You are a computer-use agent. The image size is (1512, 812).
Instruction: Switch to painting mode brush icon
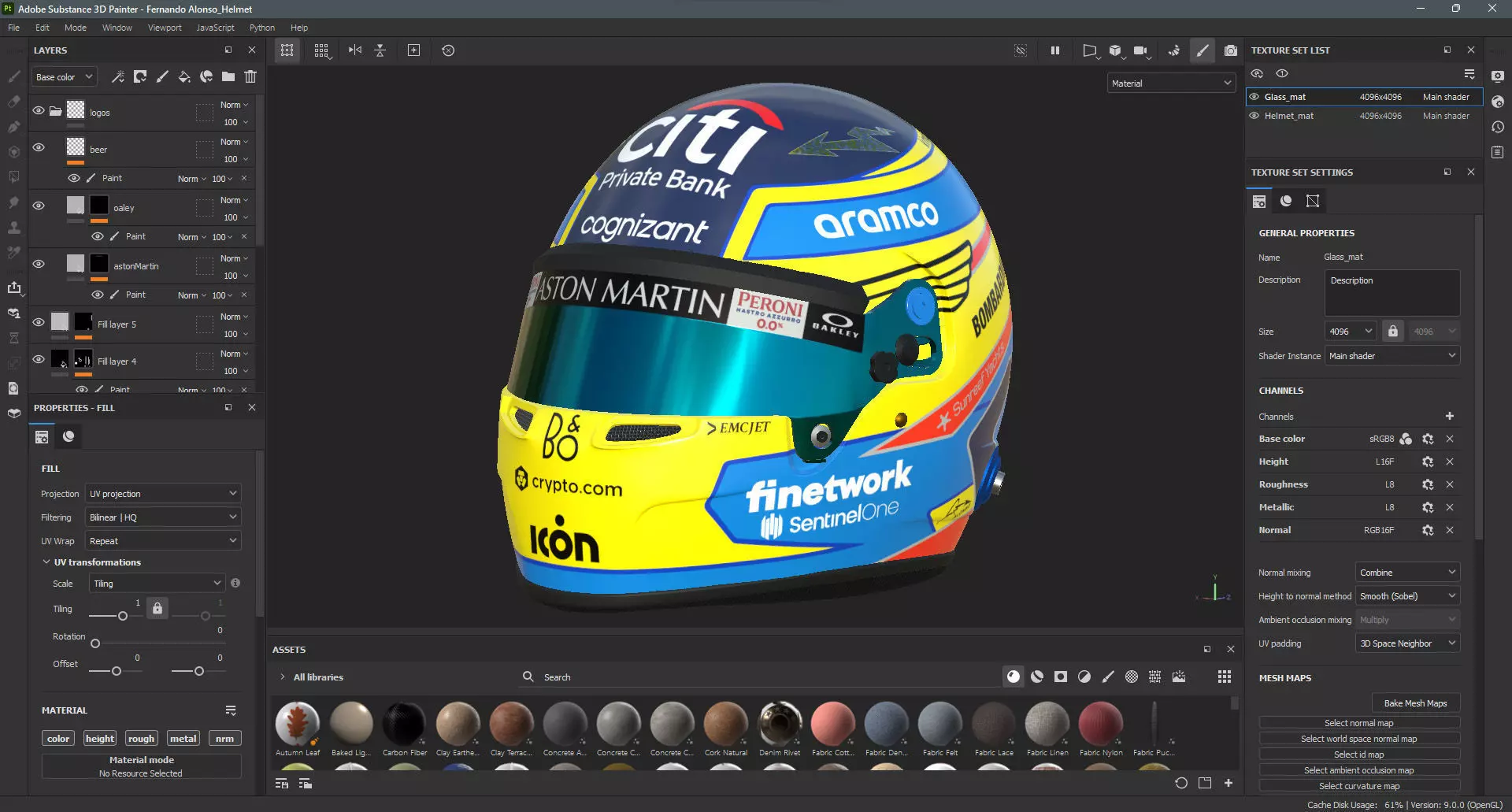pyautogui.click(x=1203, y=50)
